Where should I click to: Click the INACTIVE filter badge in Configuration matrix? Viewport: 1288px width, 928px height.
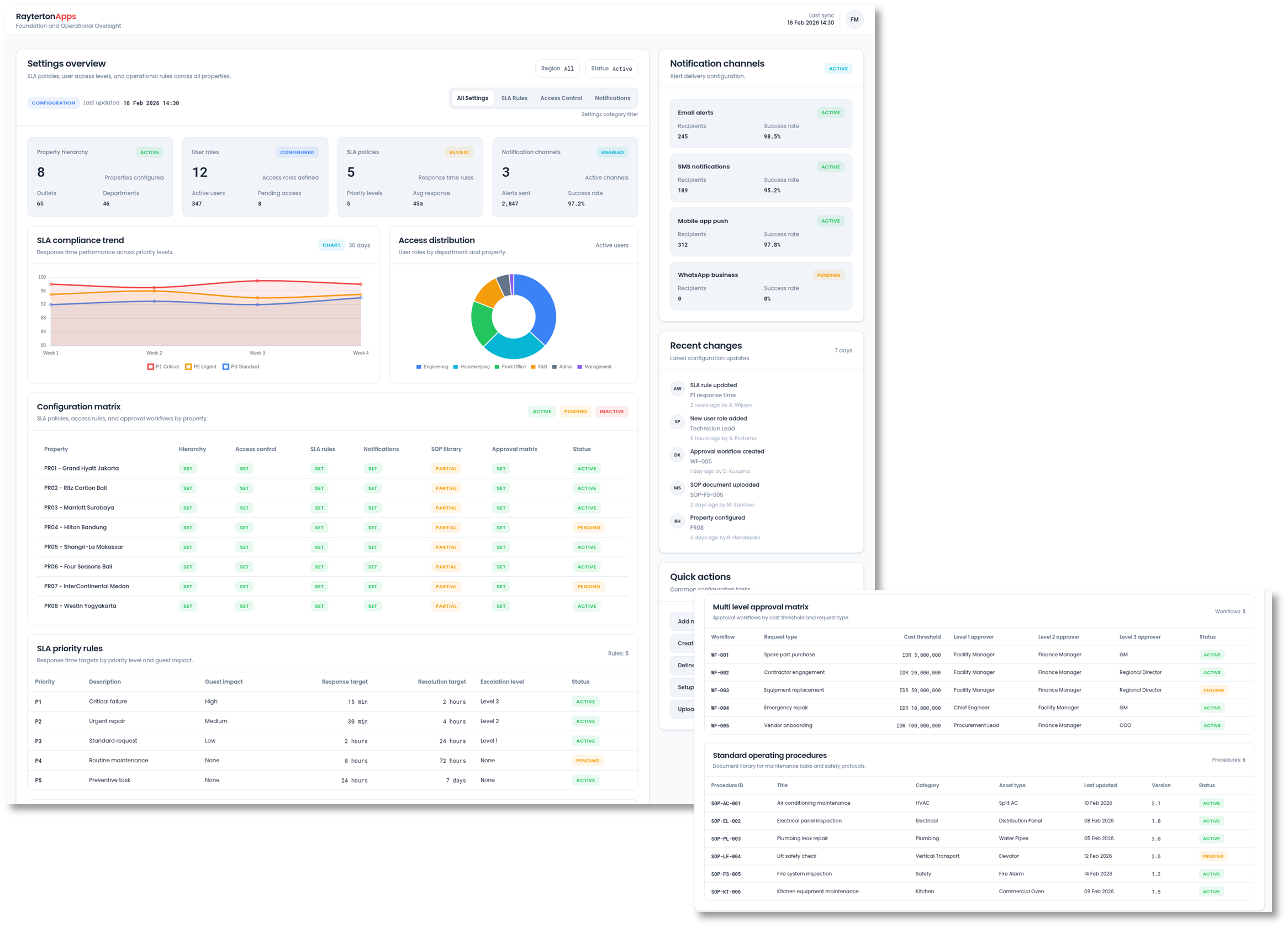tap(611, 412)
